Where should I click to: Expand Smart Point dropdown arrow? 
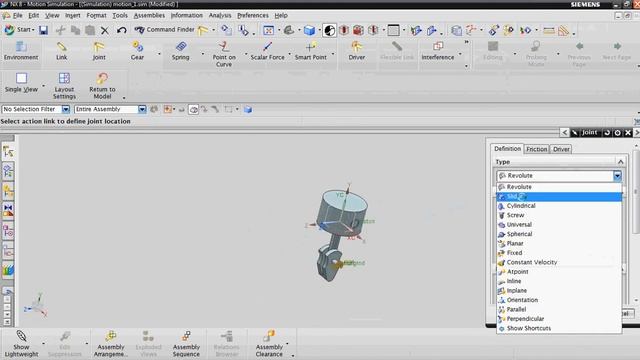[333, 53]
